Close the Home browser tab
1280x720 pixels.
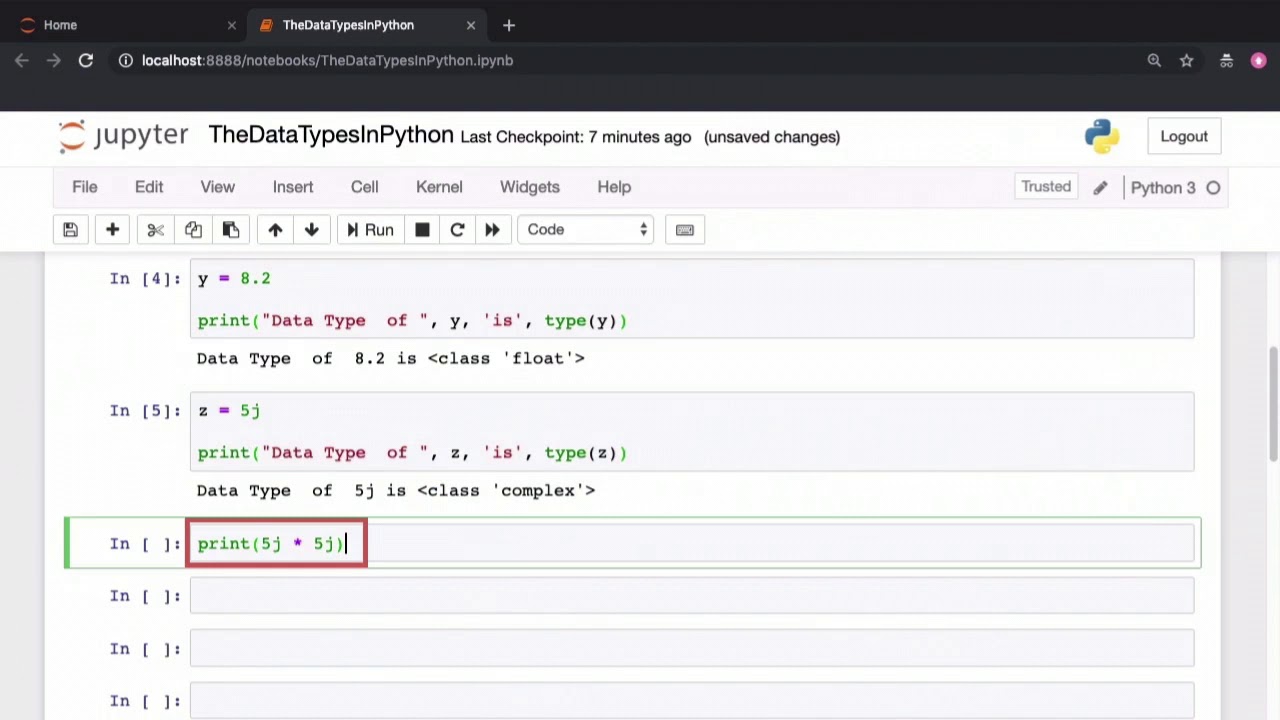[231, 25]
